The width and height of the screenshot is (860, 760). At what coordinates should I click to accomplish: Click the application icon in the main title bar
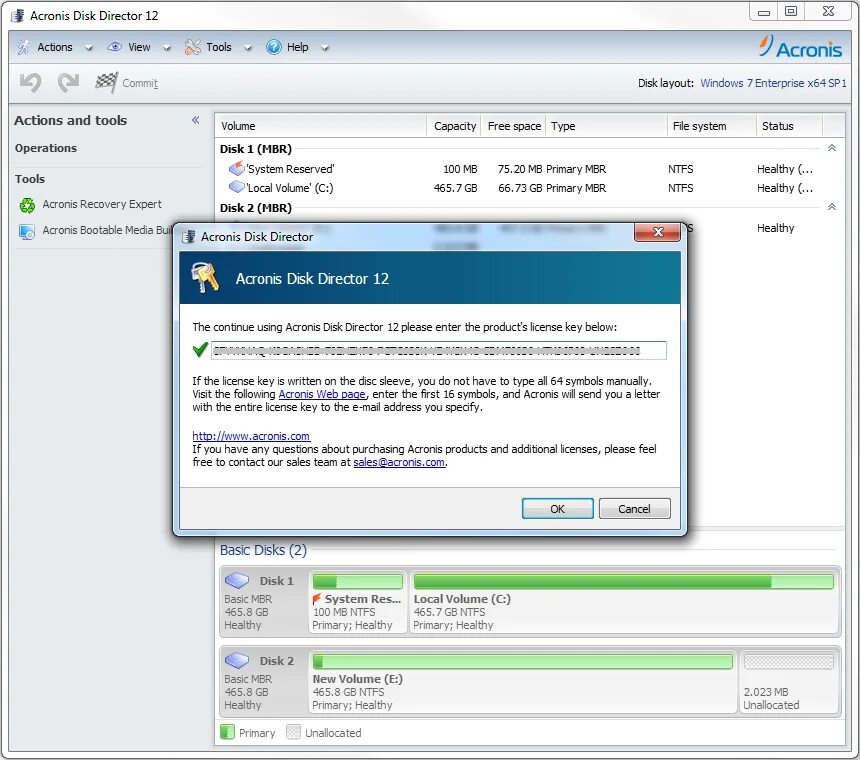click(x=18, y=15)
